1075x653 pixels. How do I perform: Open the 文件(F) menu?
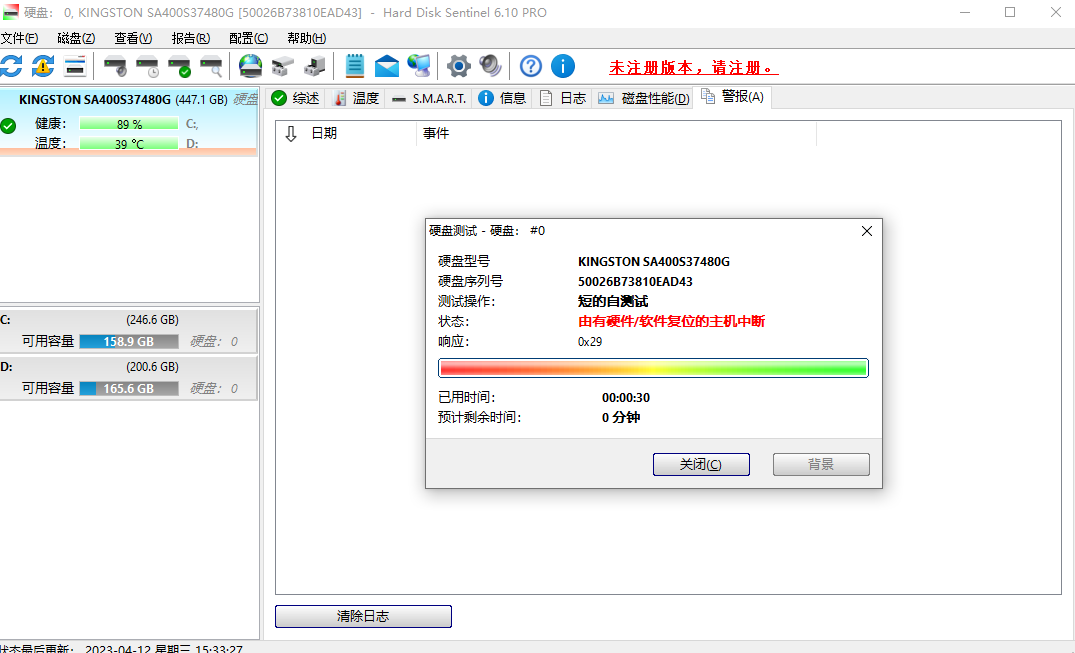(19, 38)
